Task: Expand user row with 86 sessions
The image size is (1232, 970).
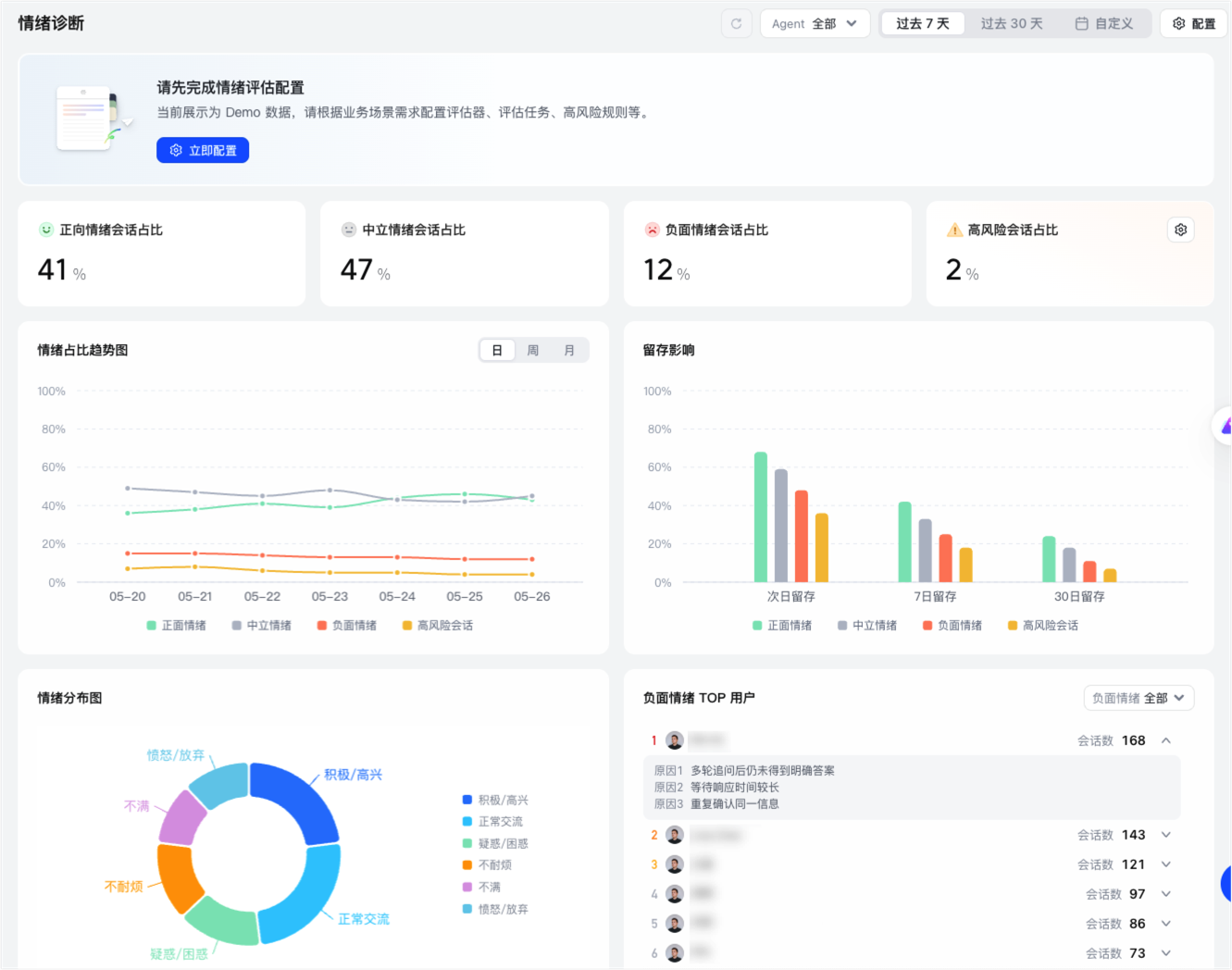Action: [1166, 924]
